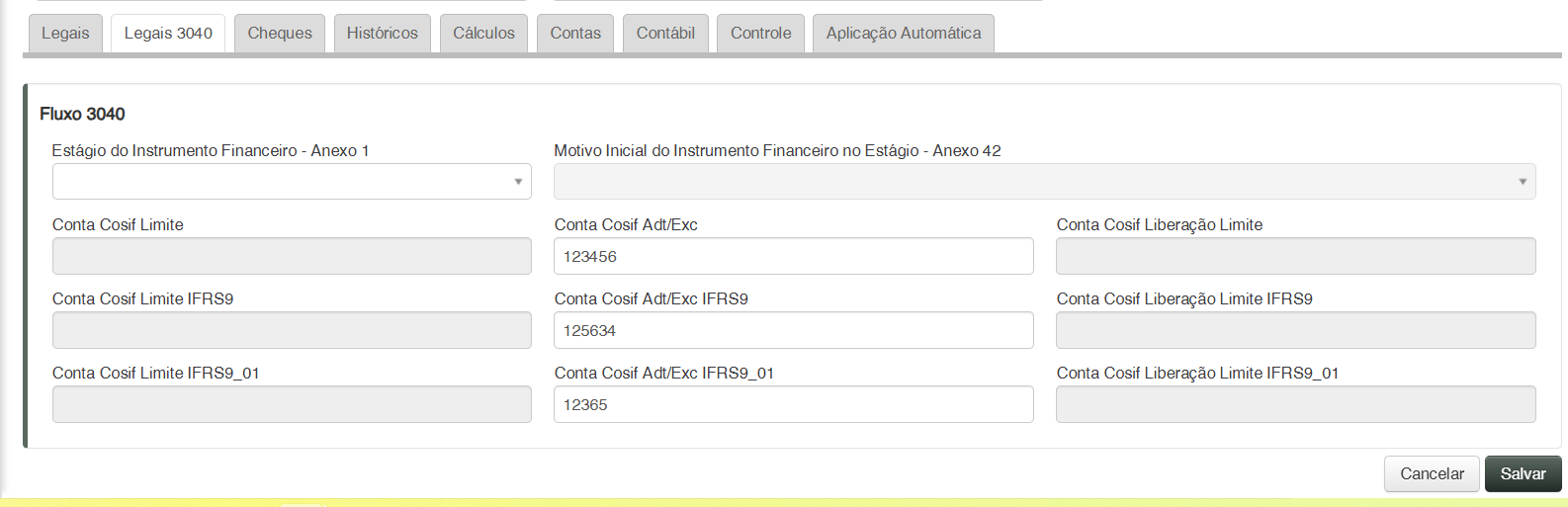Expand Estágio do Instrumento Financeiro dropdown
The image size is (1568, 507).
point(292,182)
